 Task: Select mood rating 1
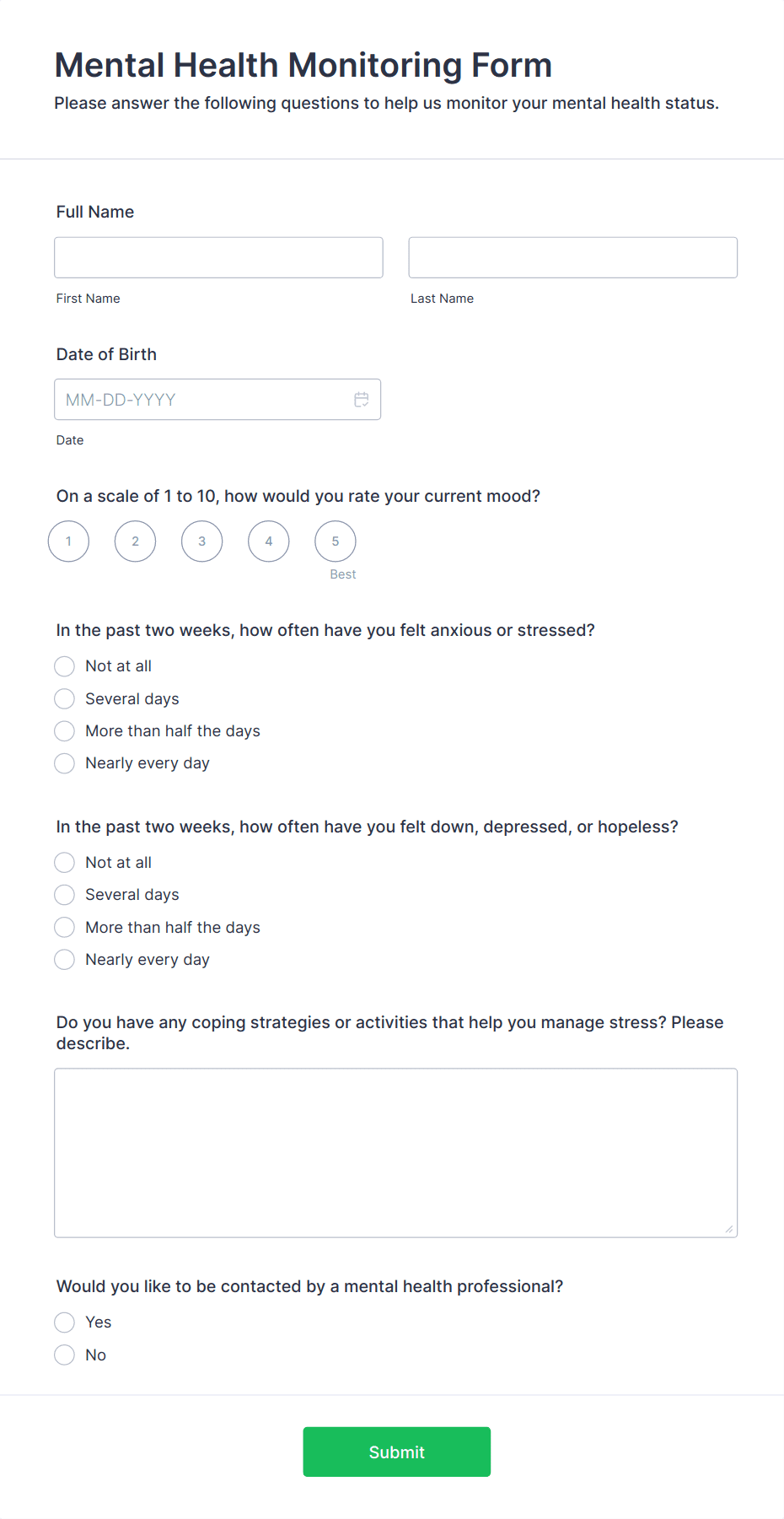point(68,541)
